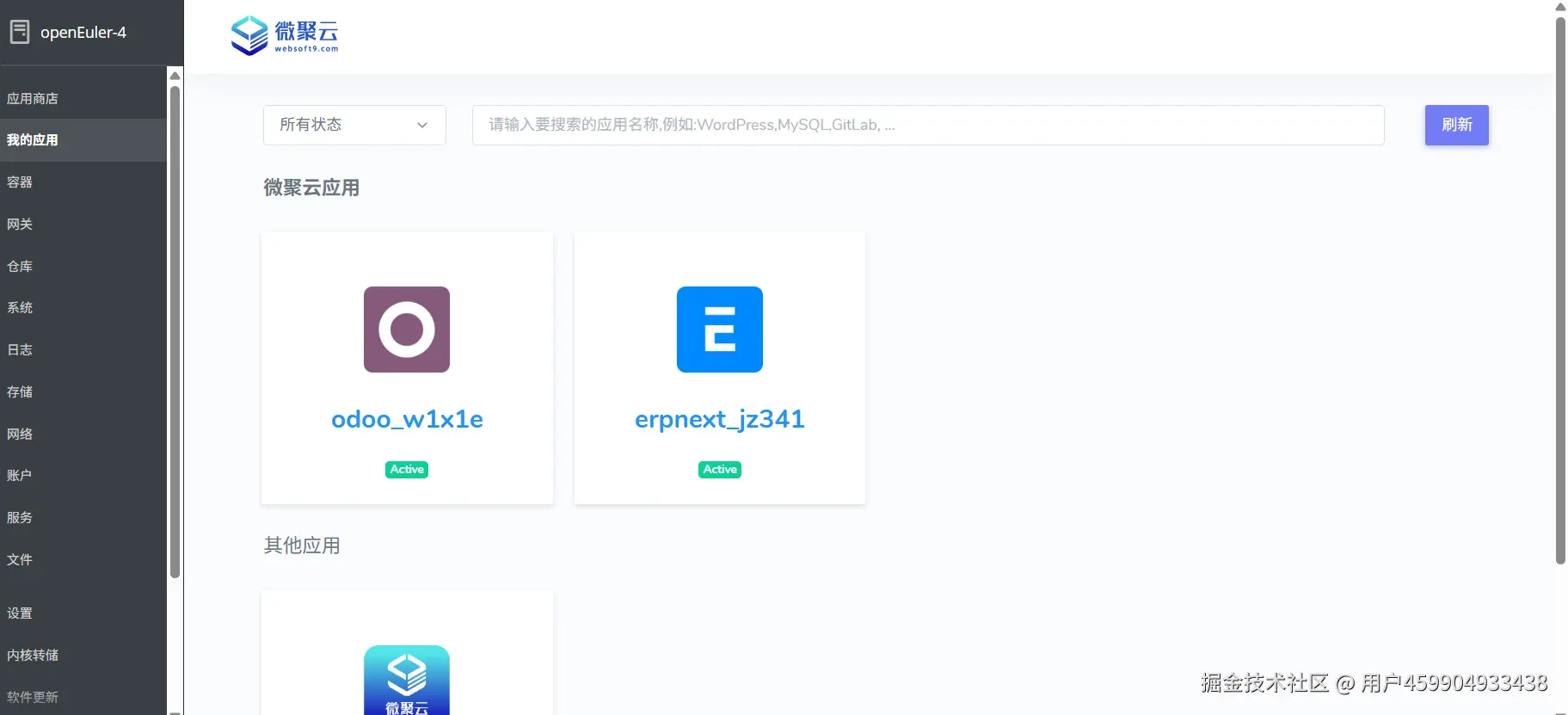
Task: Open the 微聚云 websoft9 logo
Action: [285, 36]
